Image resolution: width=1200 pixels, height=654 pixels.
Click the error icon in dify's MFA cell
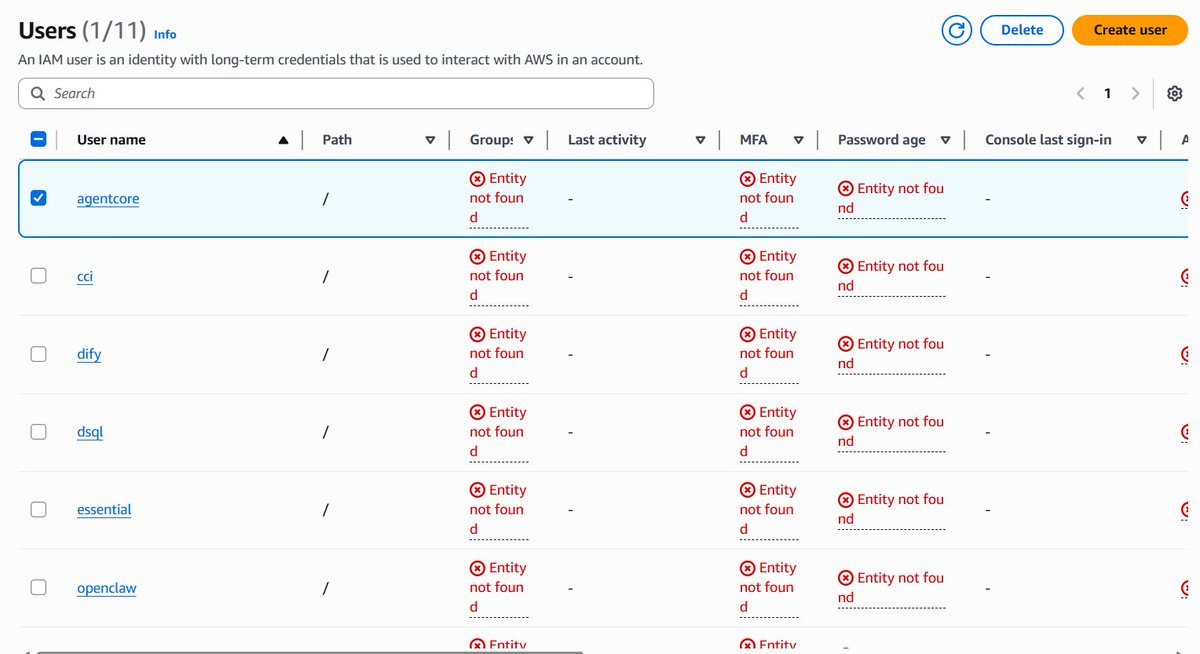(x=748, y=334)
